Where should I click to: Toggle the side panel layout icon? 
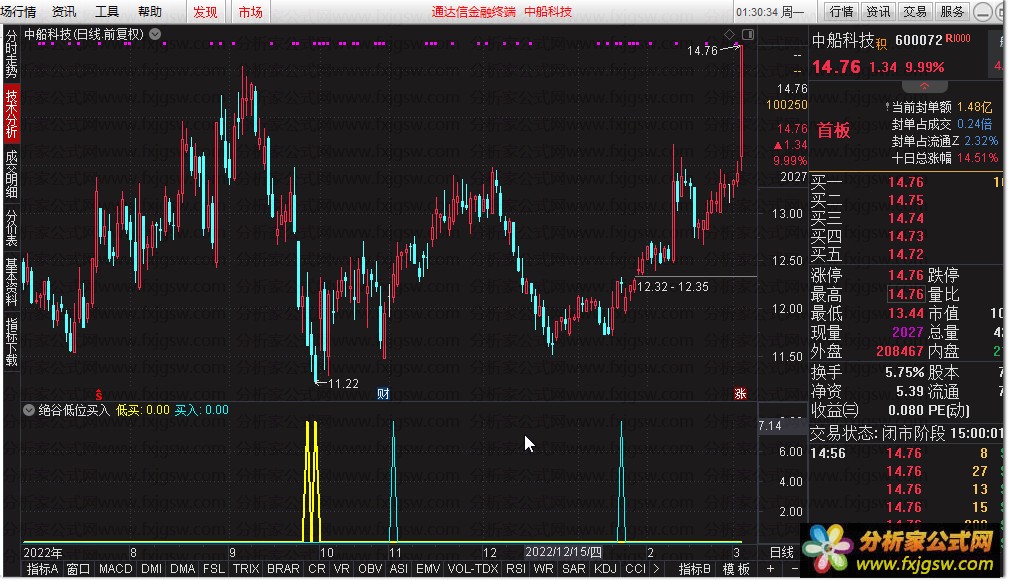(748, 34)
